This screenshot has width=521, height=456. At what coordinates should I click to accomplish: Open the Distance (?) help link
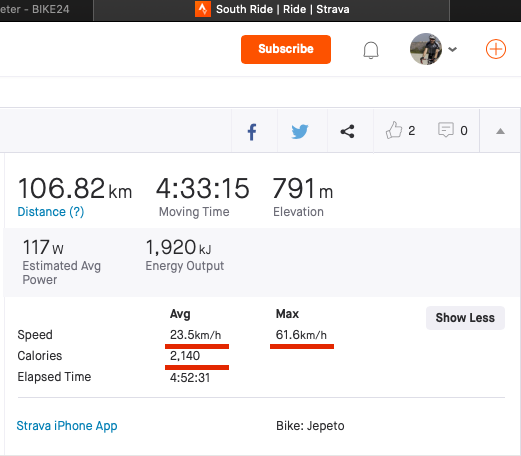pos(51,212)
